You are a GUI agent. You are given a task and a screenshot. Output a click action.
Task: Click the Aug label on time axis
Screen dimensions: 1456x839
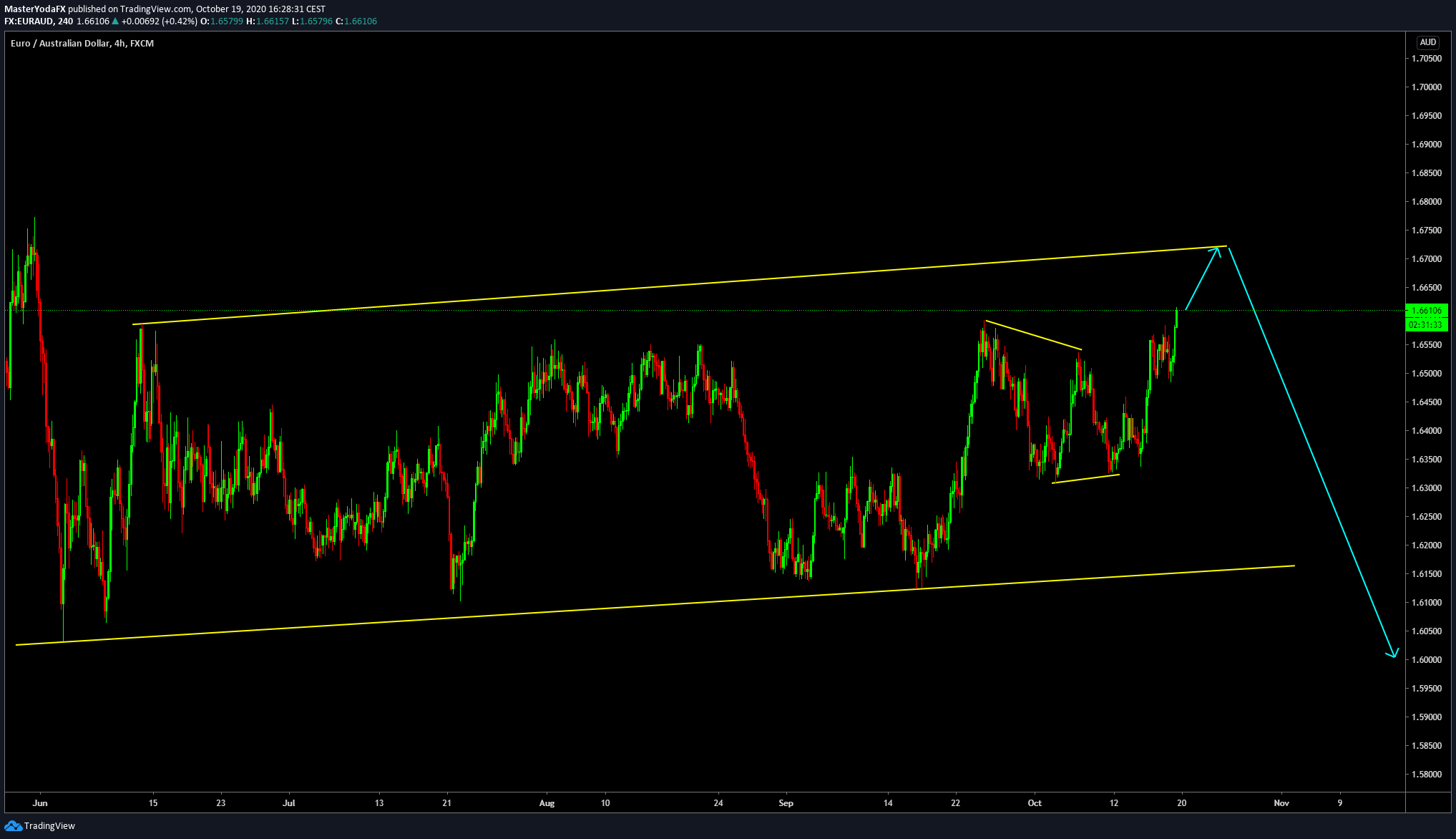pos(547,803)
